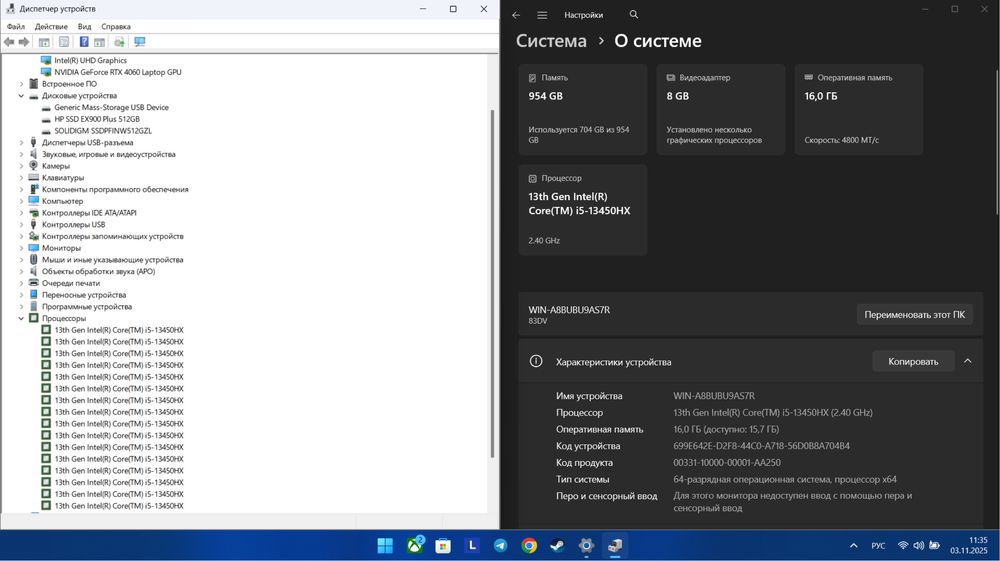Expand the Контроллеры USB node
This screenshot has height=561, width=1000.
coord(21,224)
